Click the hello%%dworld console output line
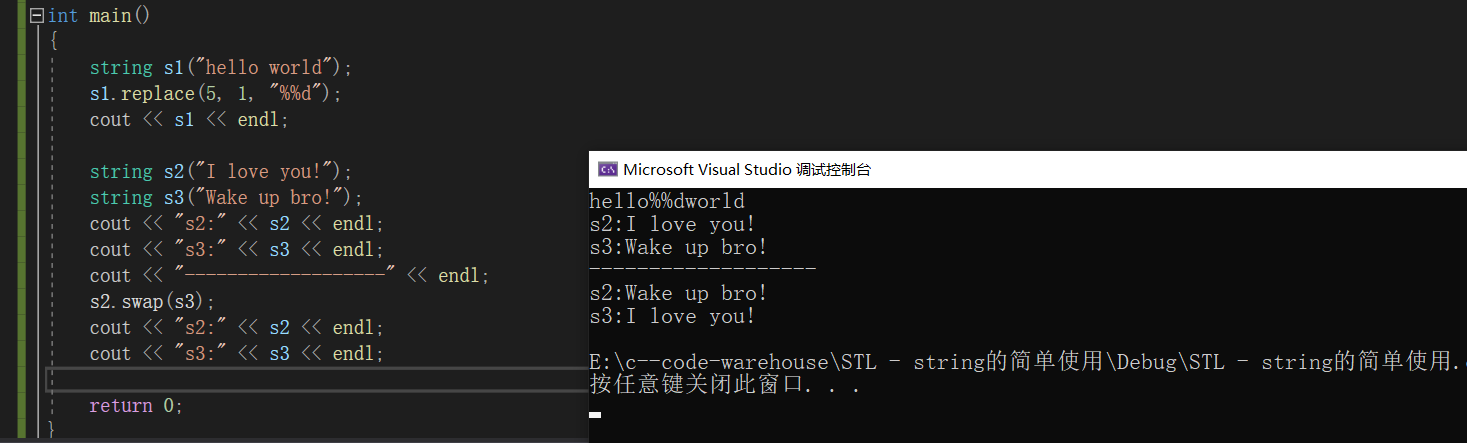This screenshot has width=1467, height=443. (x=667, y=202)
